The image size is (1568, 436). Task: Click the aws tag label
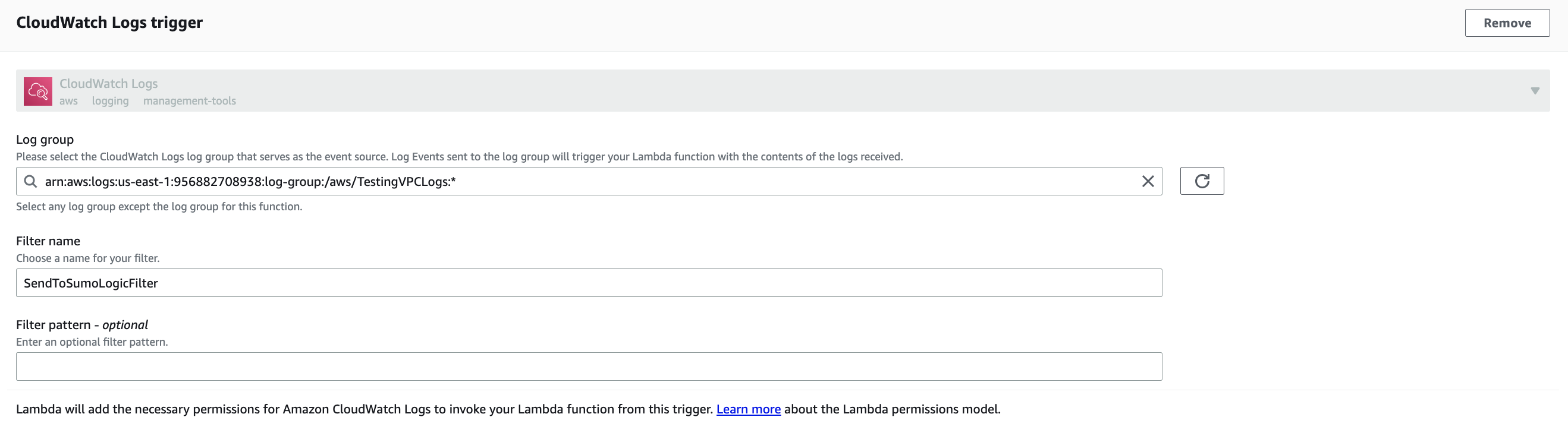click(x=68, y=101)
